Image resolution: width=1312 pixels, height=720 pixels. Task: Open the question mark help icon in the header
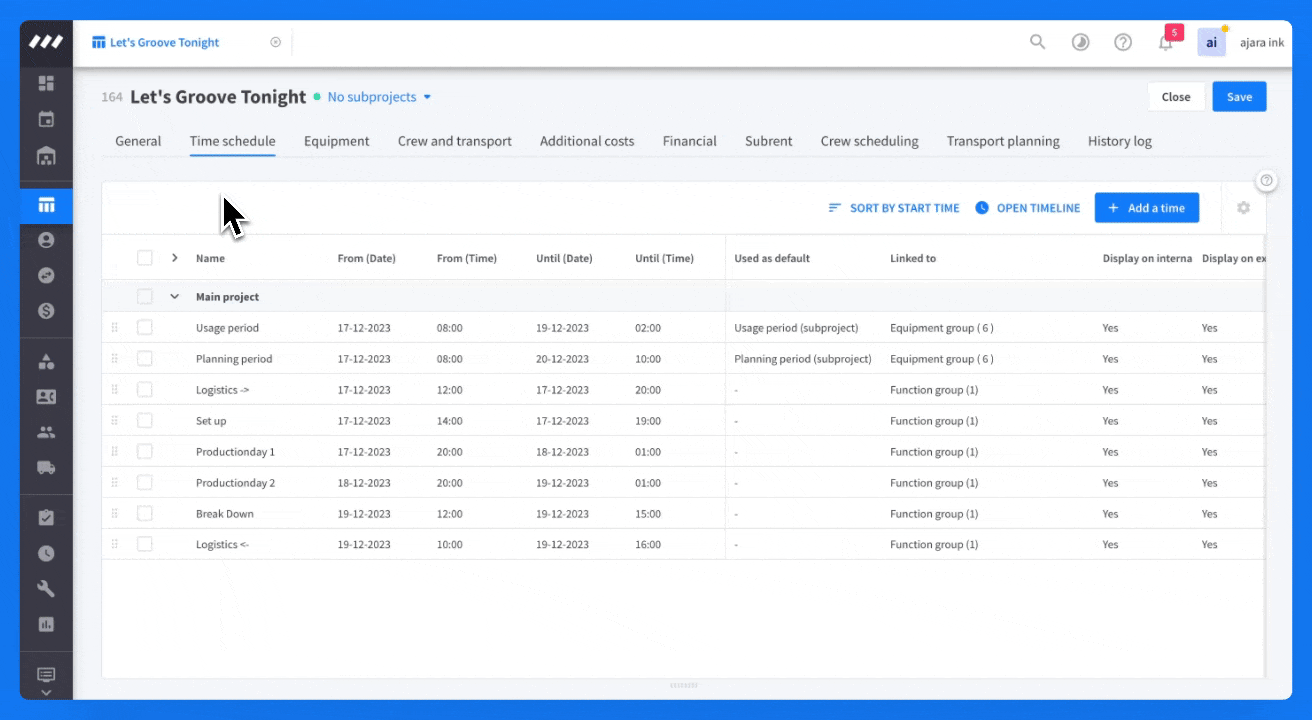click(x=1123, y=42)
